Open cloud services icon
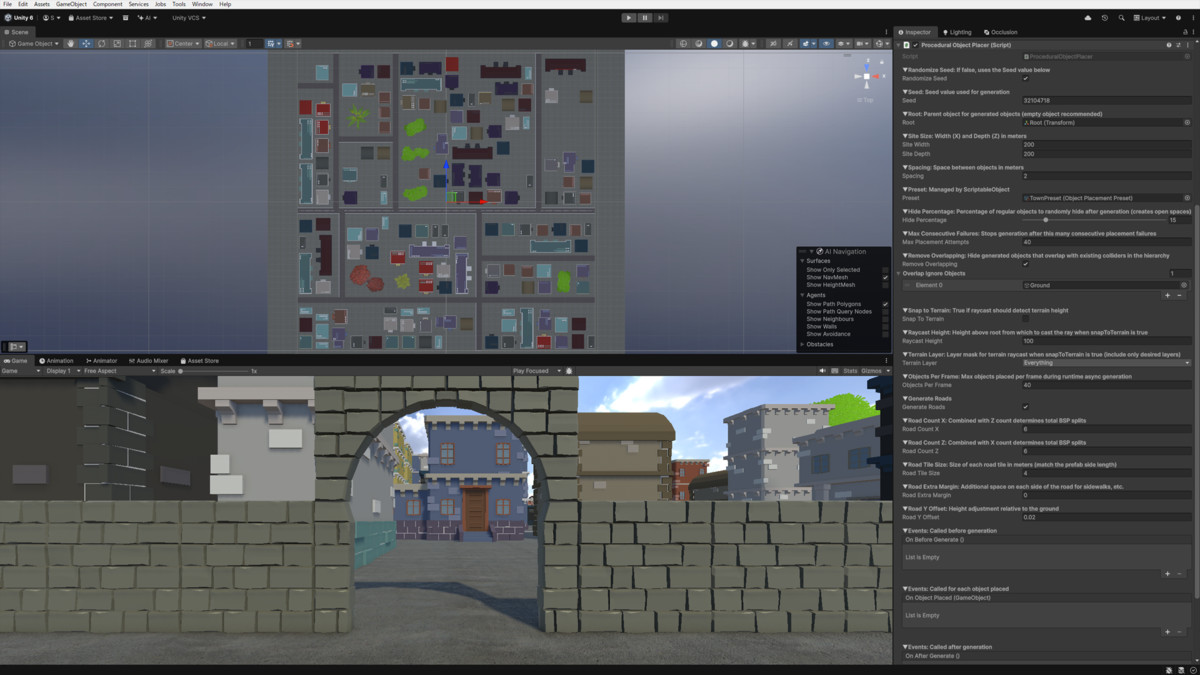The height and width of the screenshot is (675, 1200). pos(1088,18)
